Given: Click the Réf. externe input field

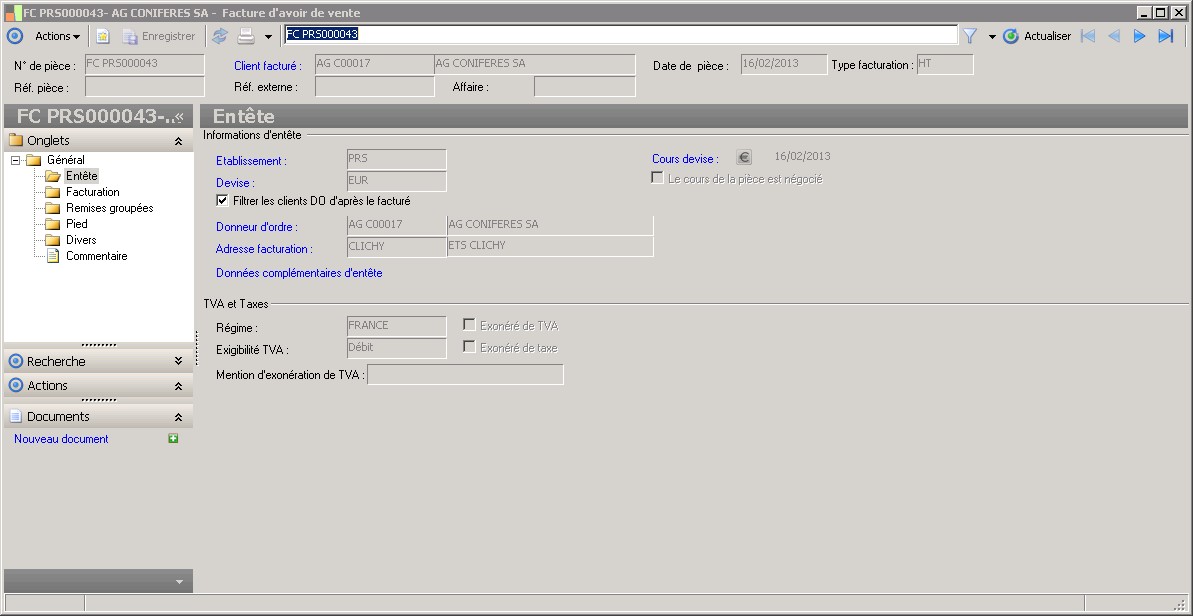Looking at the screenshot, I should (374, 87).
